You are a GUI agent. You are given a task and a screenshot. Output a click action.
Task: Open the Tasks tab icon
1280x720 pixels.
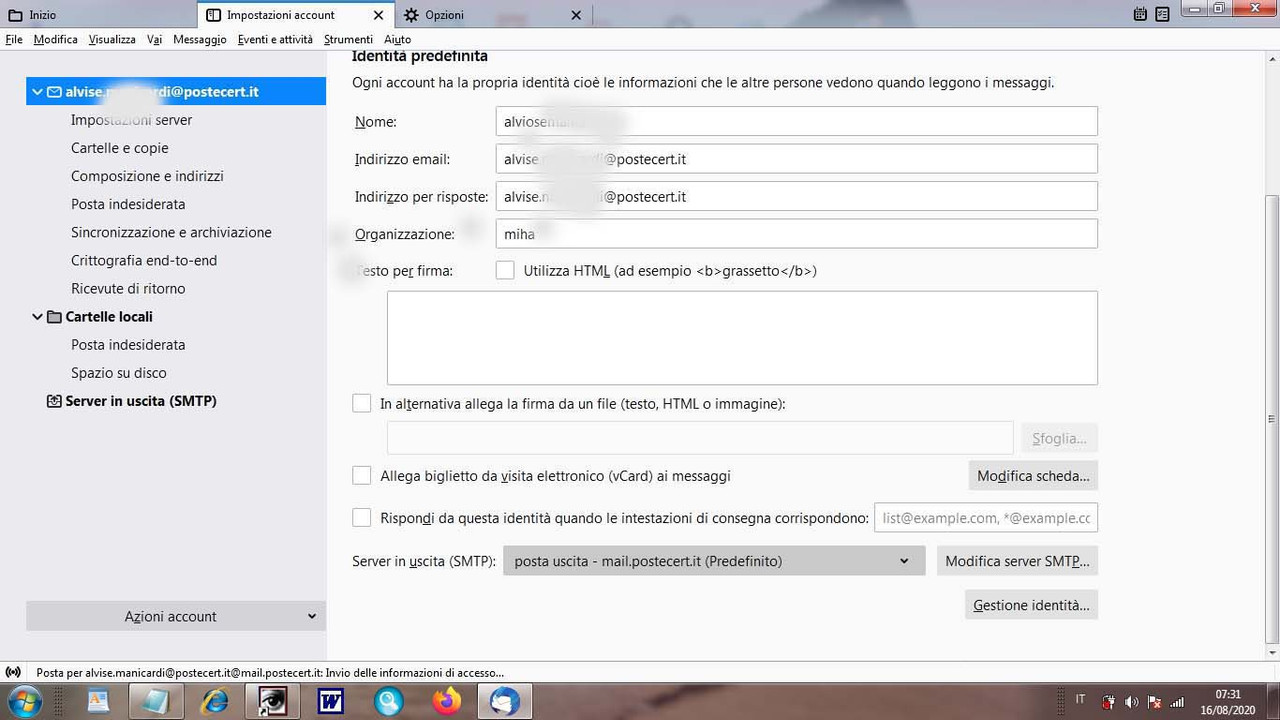pos(1161,15)
